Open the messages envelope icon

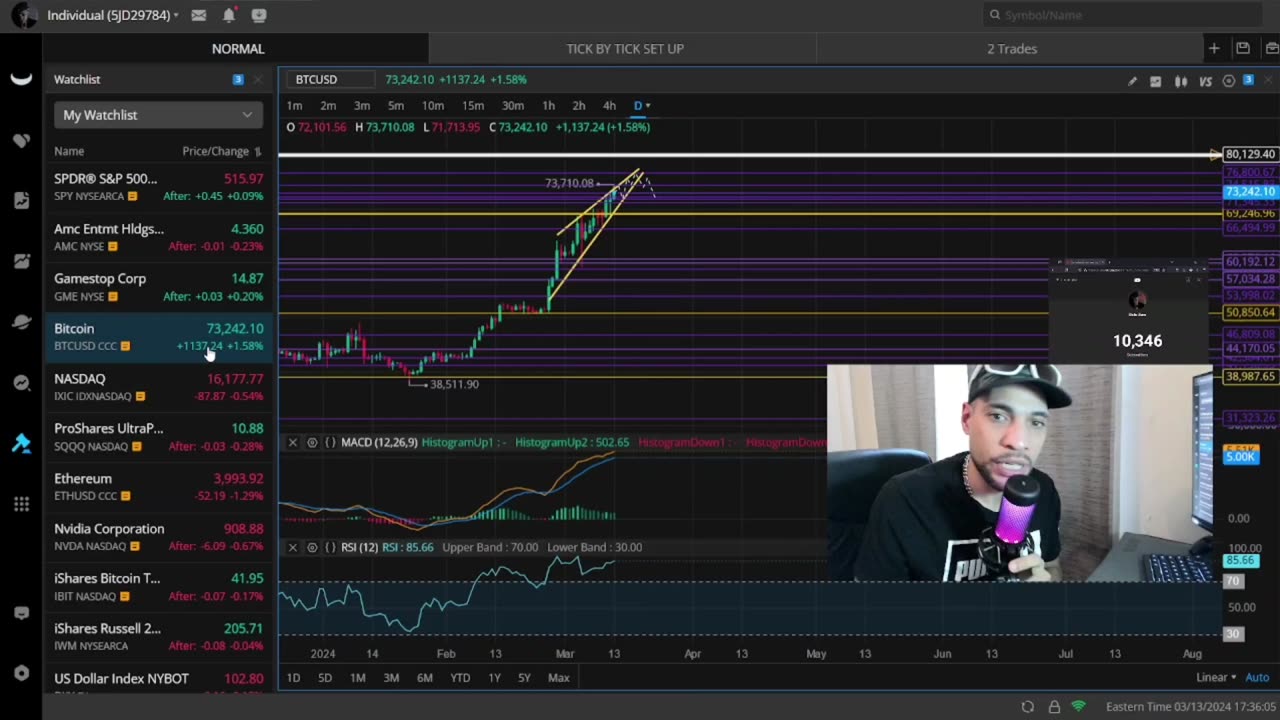[x=199, y=15]
